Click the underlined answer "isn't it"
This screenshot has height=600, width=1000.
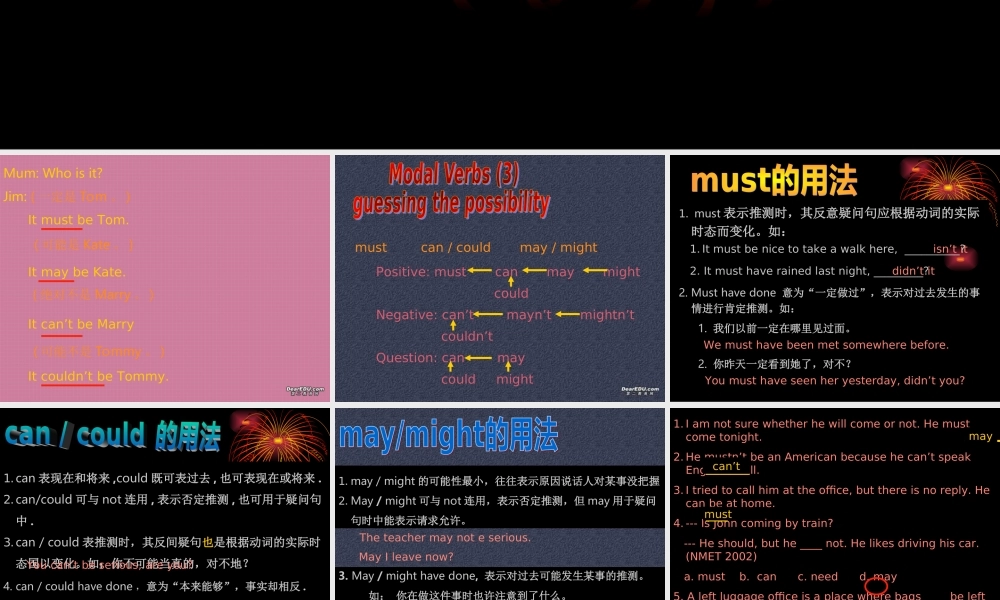pyautogui.click(x=950, y=249)
